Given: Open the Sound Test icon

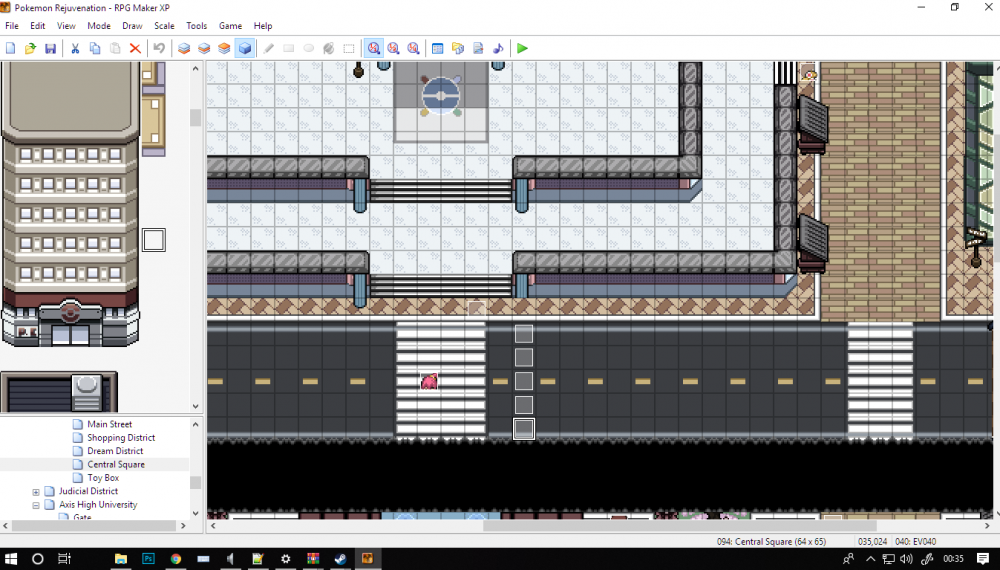Looking at the screenshot, I should click(x=498, y=48).
